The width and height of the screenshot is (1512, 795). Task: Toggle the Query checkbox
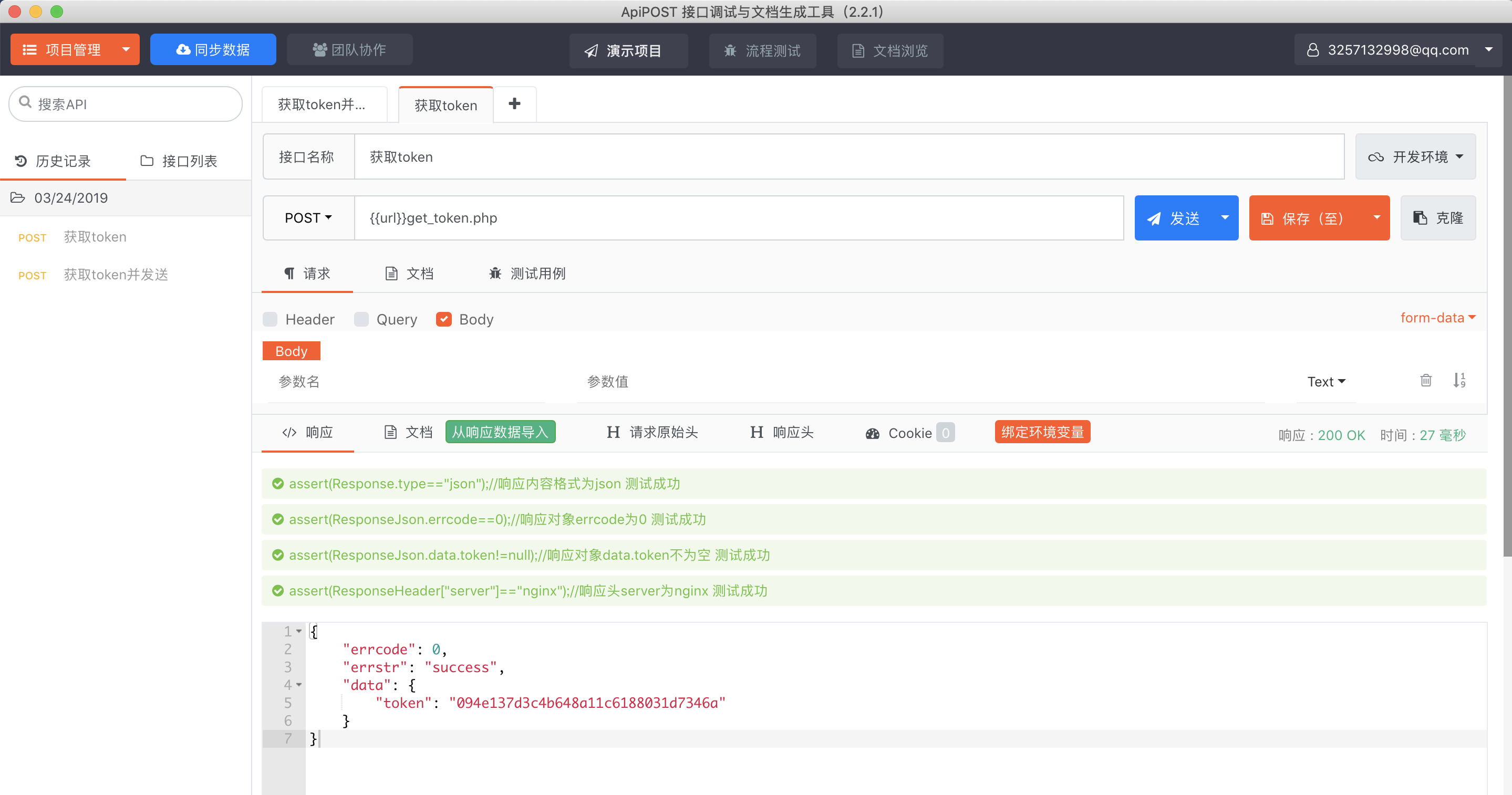coord(360,319)
